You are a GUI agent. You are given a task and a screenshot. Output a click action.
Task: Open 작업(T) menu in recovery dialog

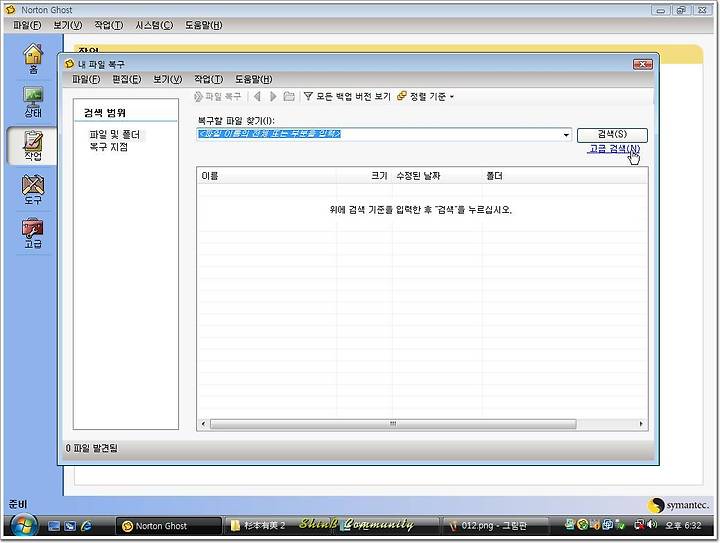click(x=208, y=79)
